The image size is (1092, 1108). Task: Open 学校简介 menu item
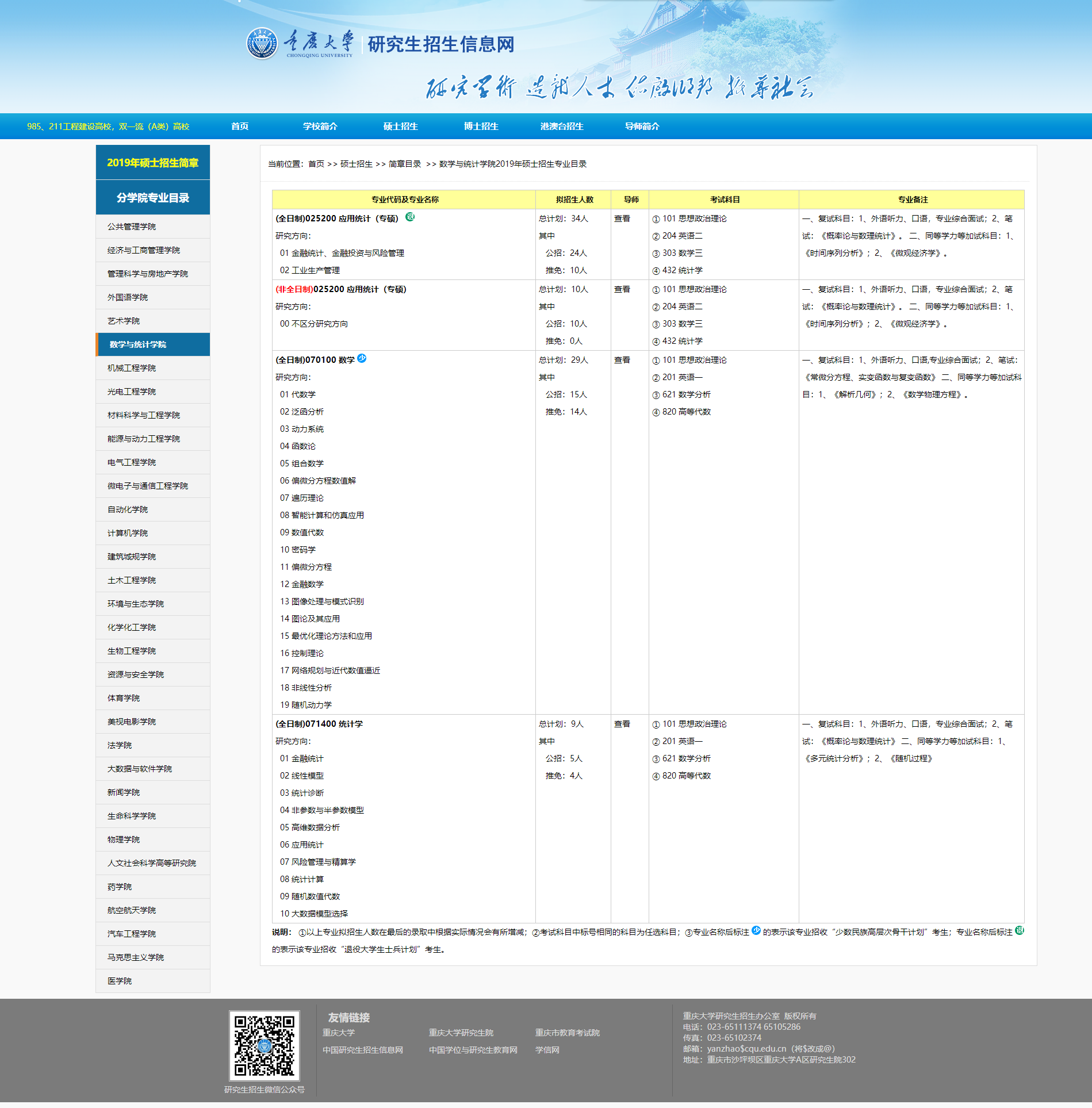[x=320, y=126]
